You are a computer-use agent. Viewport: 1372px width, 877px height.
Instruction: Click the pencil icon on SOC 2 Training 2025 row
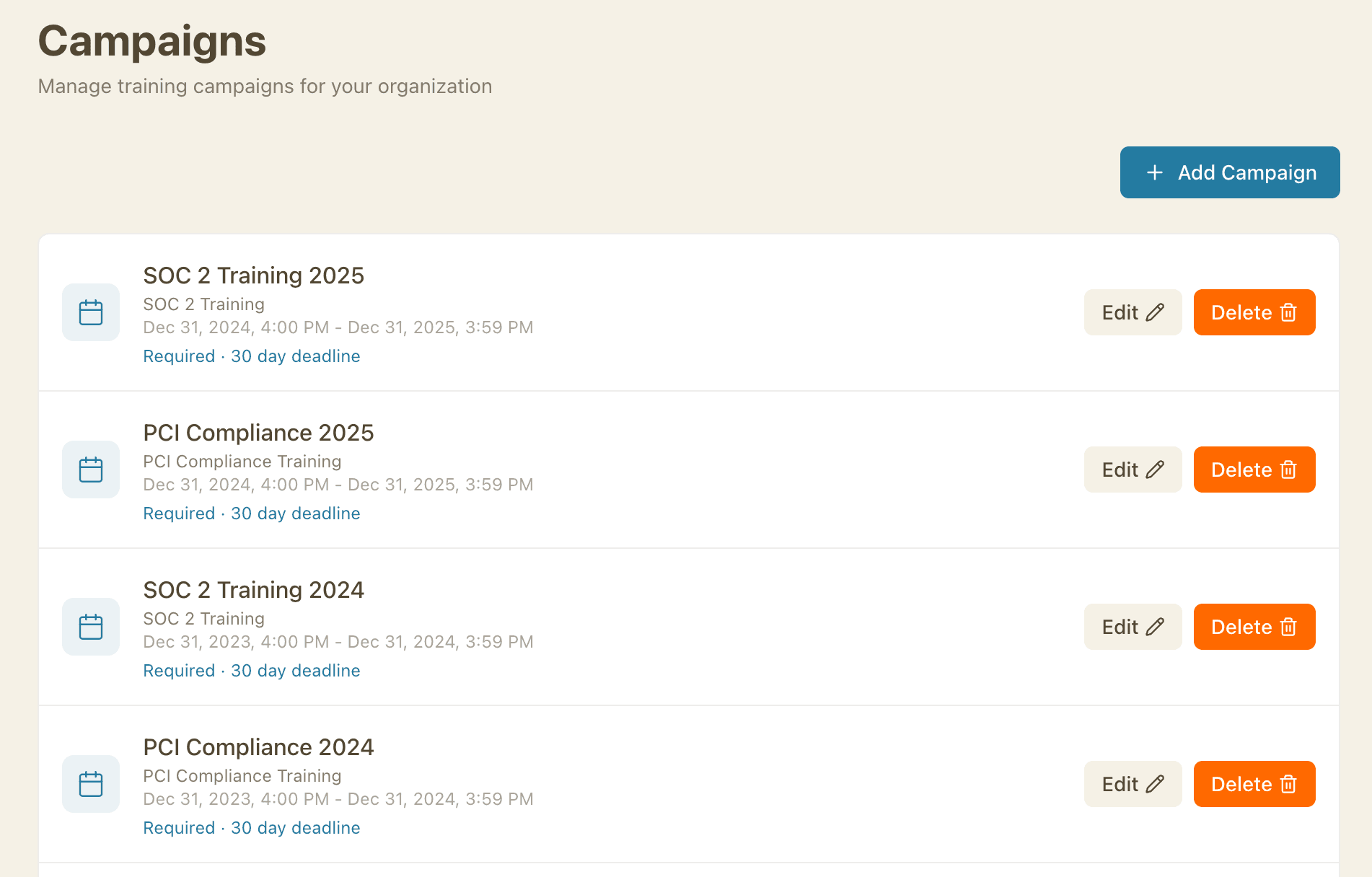pos(1157,312)
